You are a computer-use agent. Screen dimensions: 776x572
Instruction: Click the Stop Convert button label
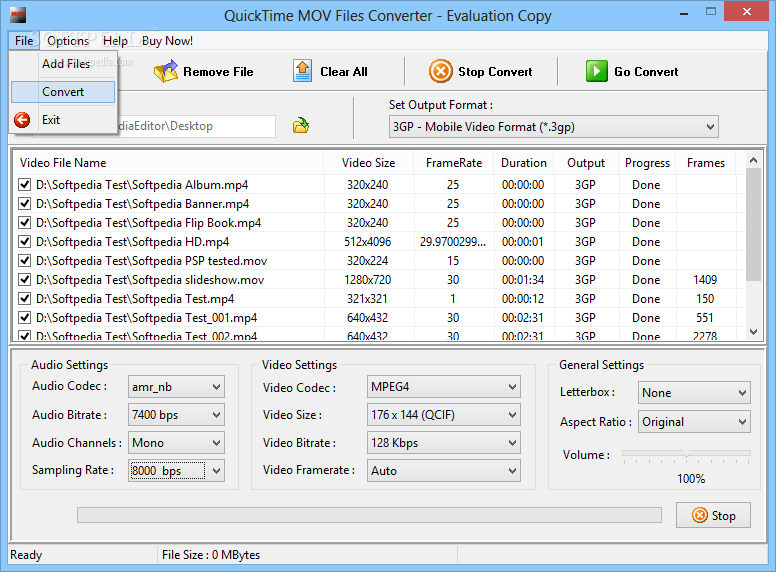(x=495, y=72)
